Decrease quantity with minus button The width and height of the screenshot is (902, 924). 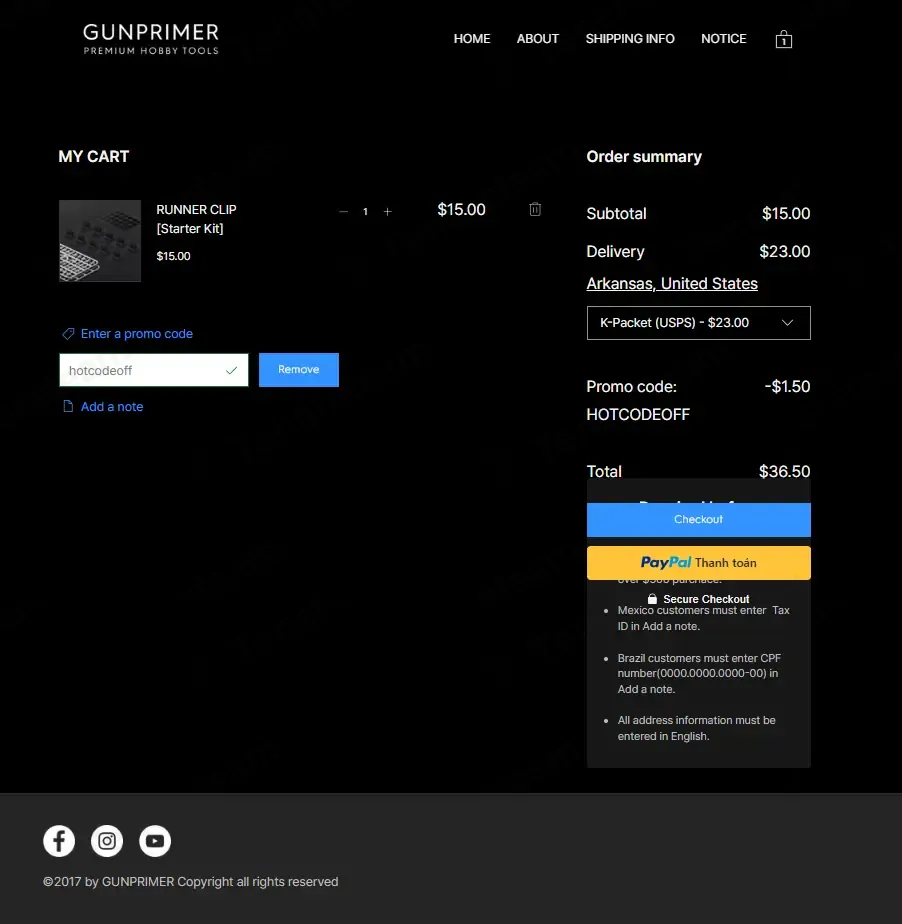343,212
